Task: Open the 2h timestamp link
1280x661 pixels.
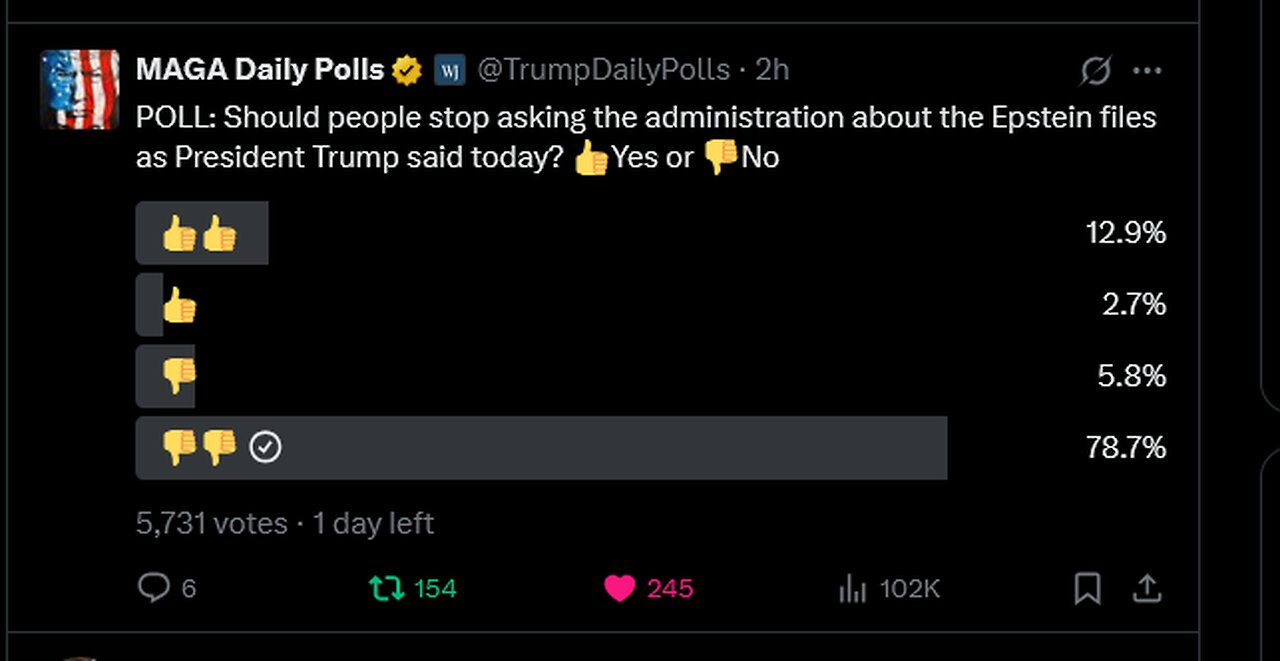Action: tap(772, 69)
